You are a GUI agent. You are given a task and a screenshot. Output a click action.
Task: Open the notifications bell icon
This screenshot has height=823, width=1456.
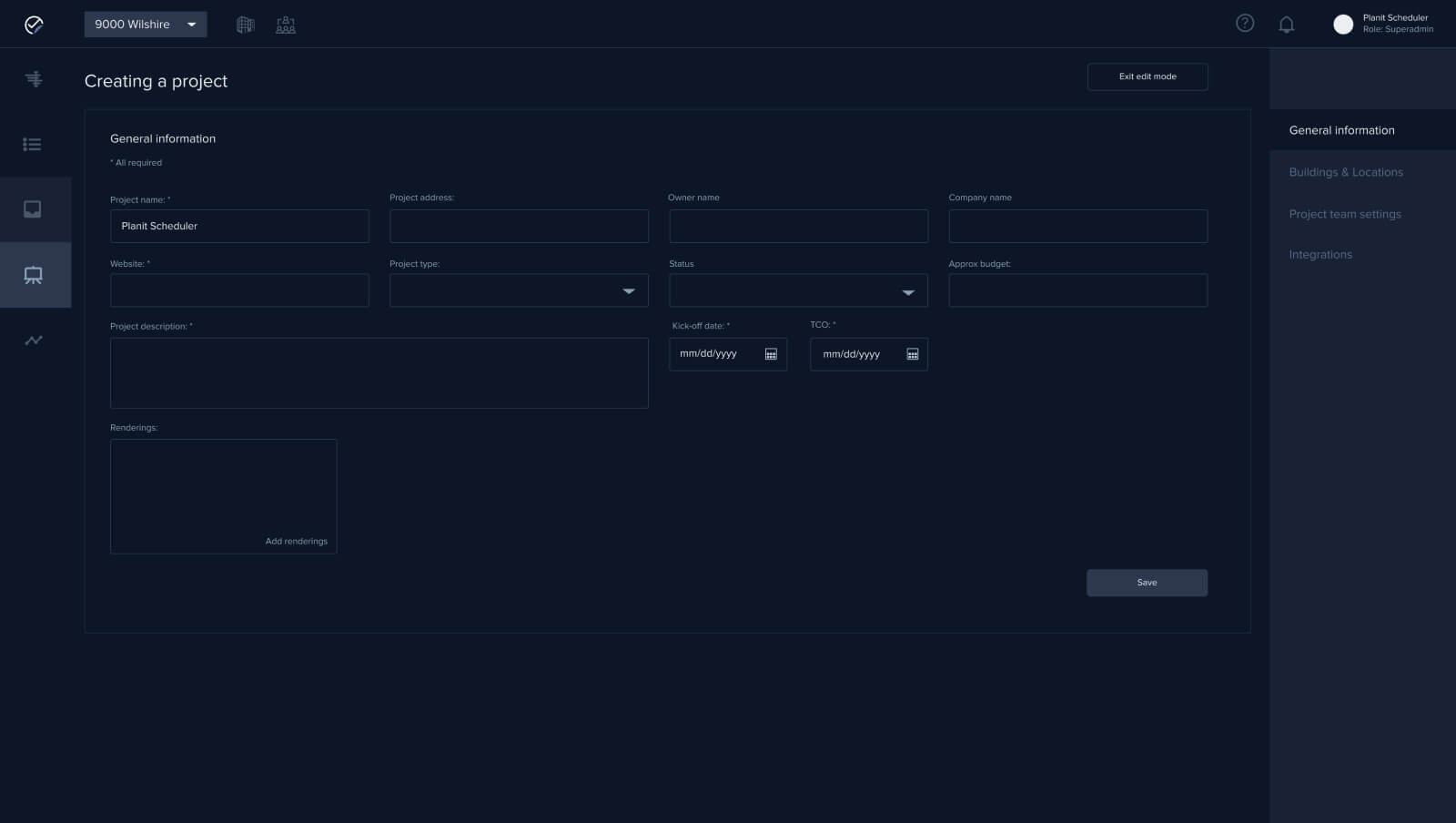coord(1286,25)
